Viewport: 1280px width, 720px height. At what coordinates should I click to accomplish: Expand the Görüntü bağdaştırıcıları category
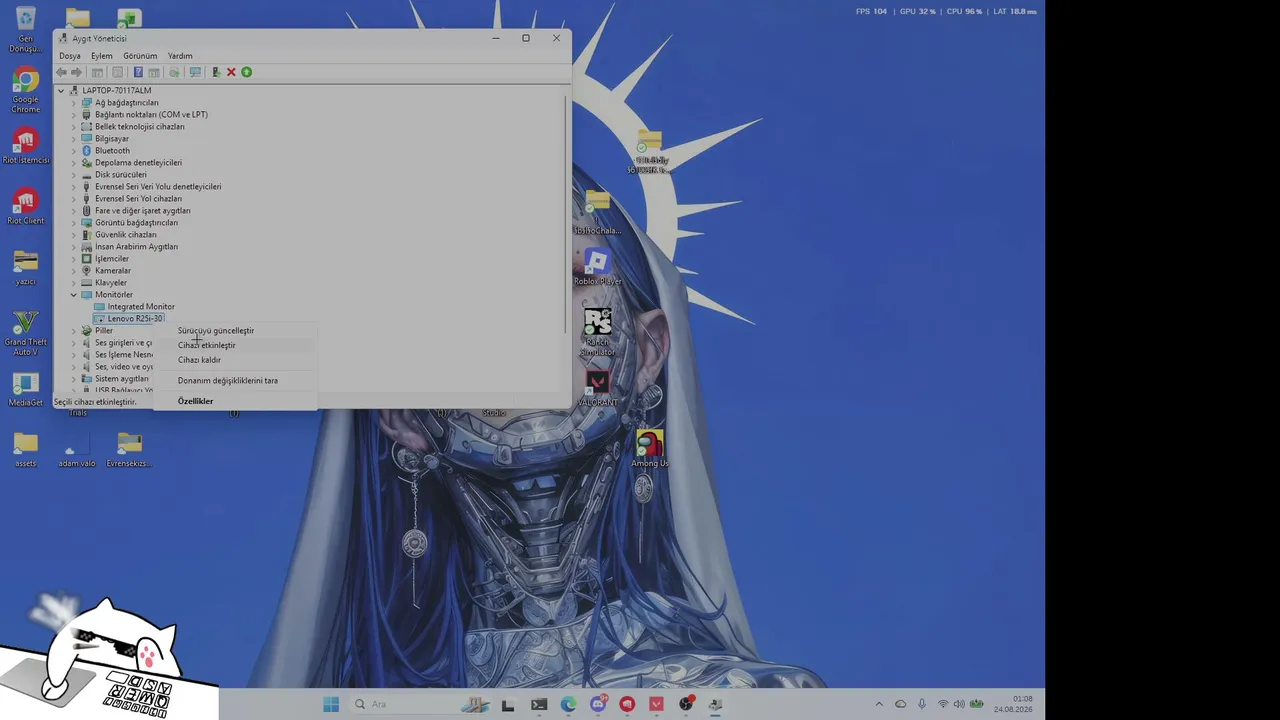(73, 223)
